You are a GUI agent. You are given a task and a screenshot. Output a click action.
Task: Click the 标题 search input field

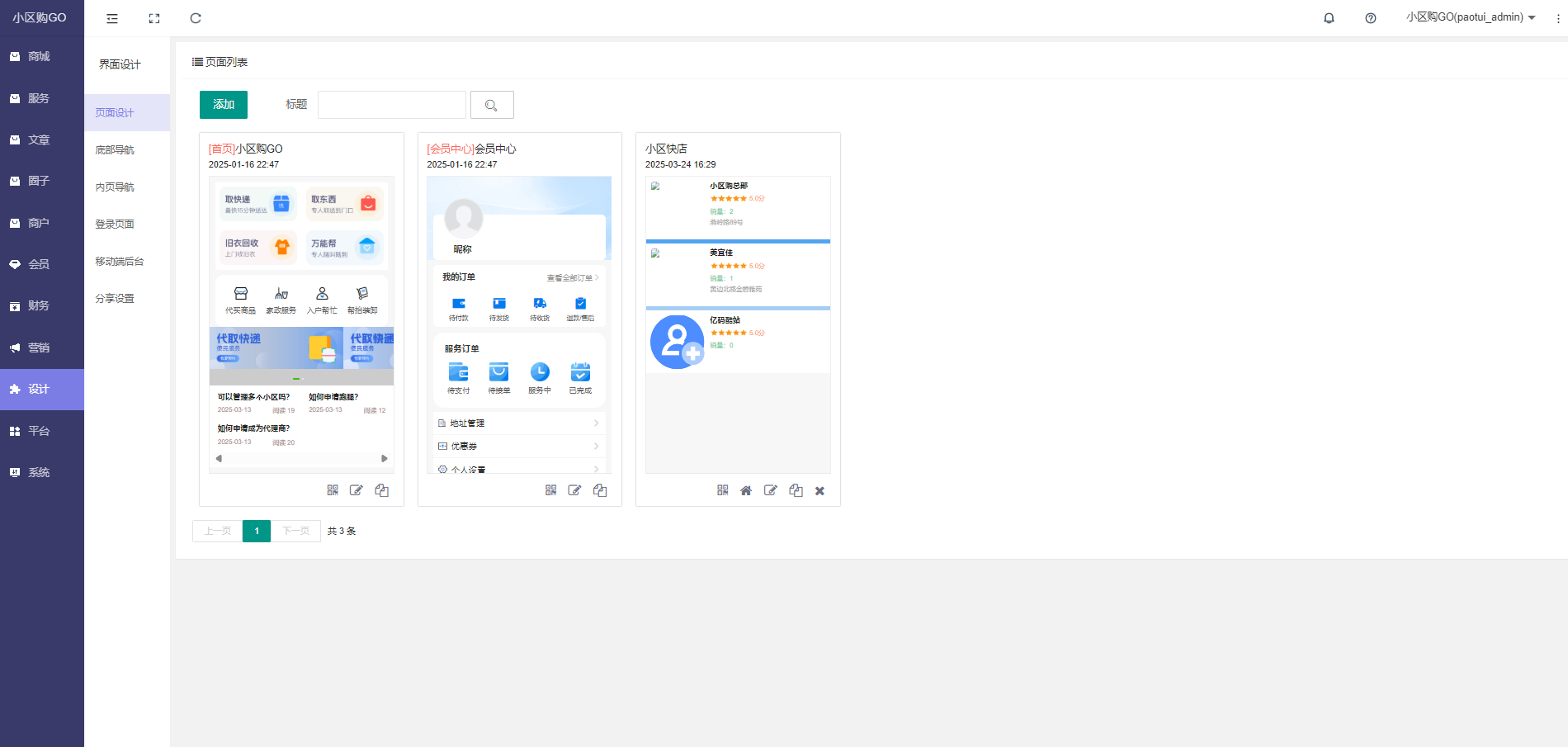pyautogui.click(x=391, y=104)
